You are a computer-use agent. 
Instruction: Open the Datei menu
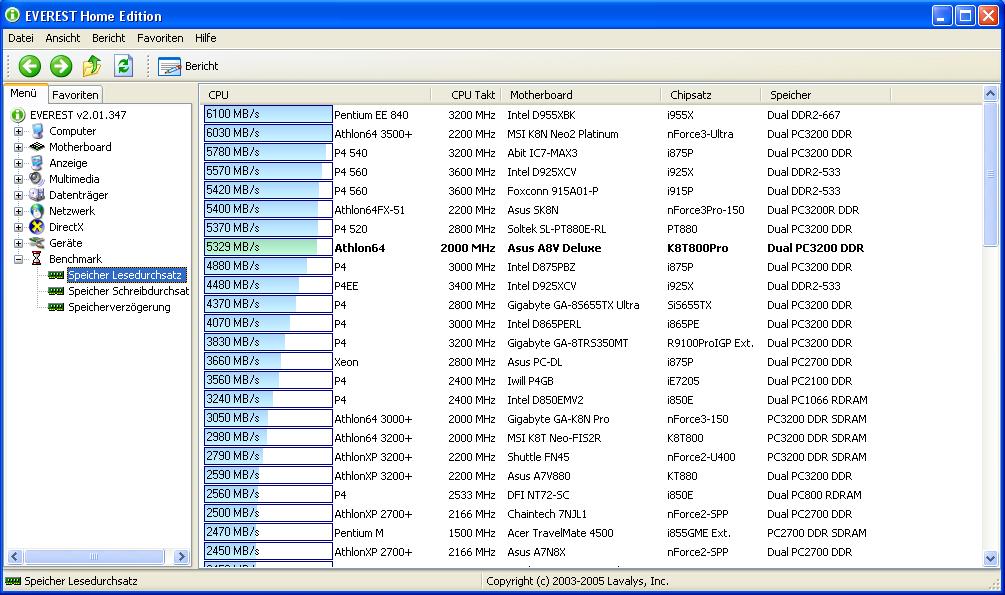21,38
